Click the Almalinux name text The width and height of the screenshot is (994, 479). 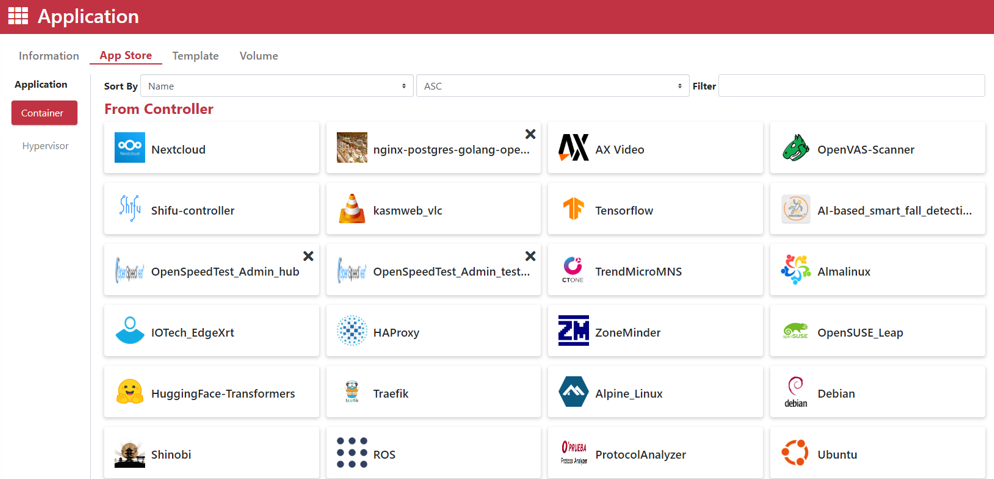[x=844, y=272]
